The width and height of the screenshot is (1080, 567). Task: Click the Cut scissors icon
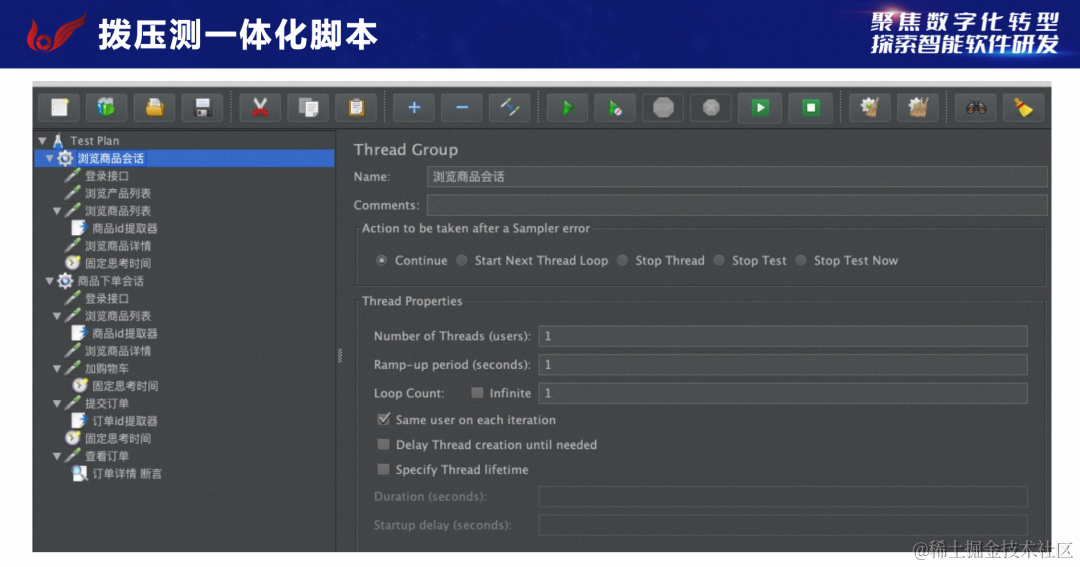pos(260,107)
